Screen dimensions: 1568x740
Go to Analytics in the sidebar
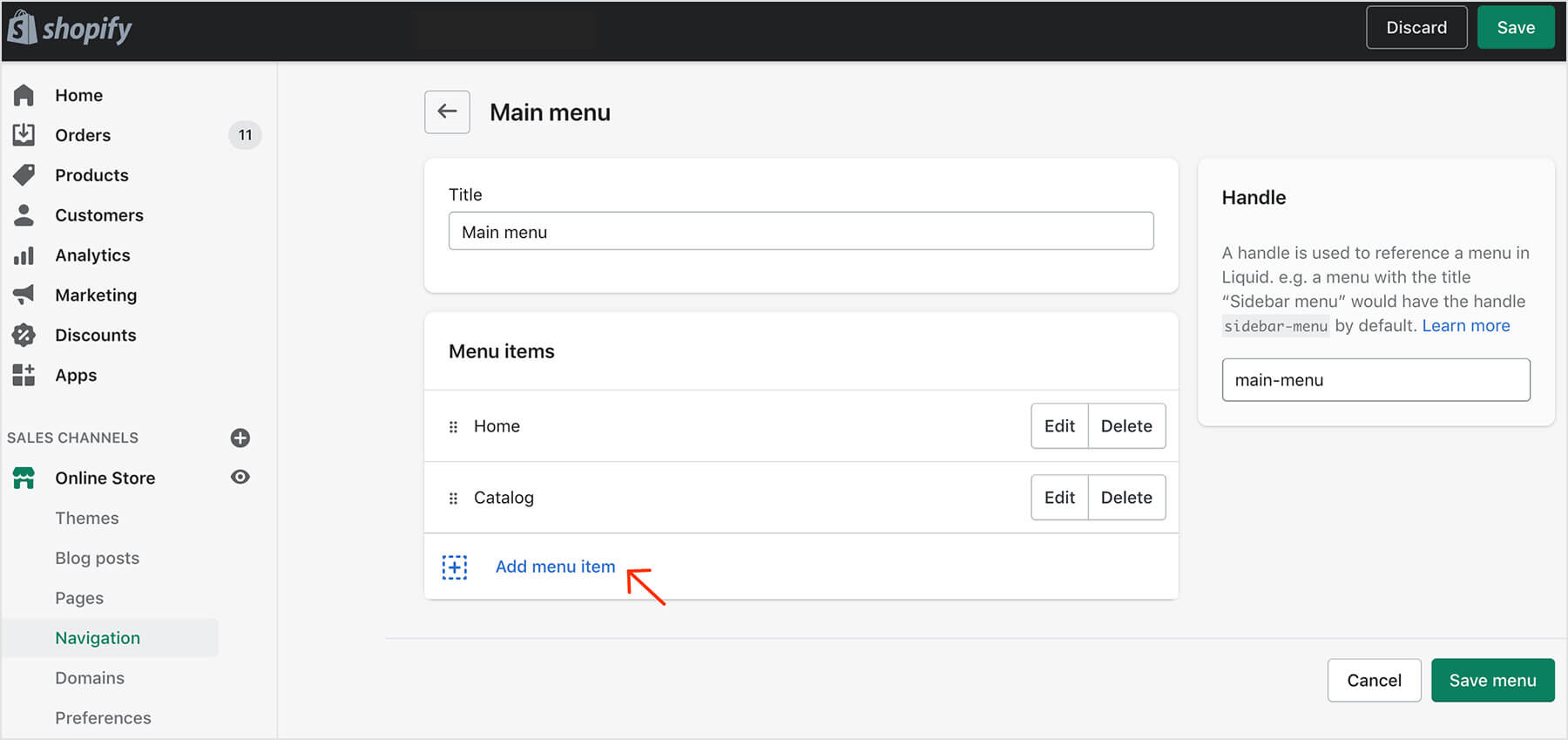click(92, 255)
